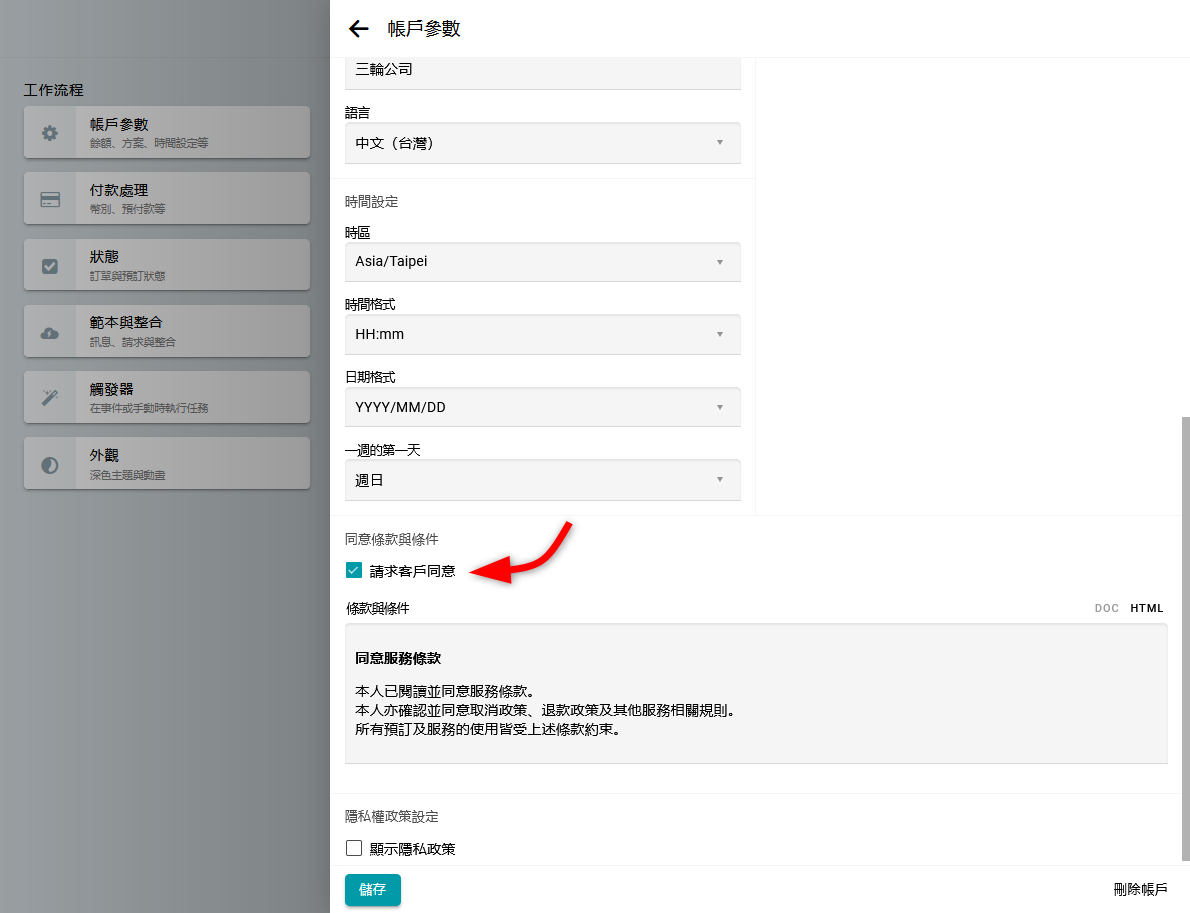The height and width of the screenshot is (913, 1190).
Task: Click the checkmark icon for 狀態
Action: pyautogui.click(x=50, y=266)
